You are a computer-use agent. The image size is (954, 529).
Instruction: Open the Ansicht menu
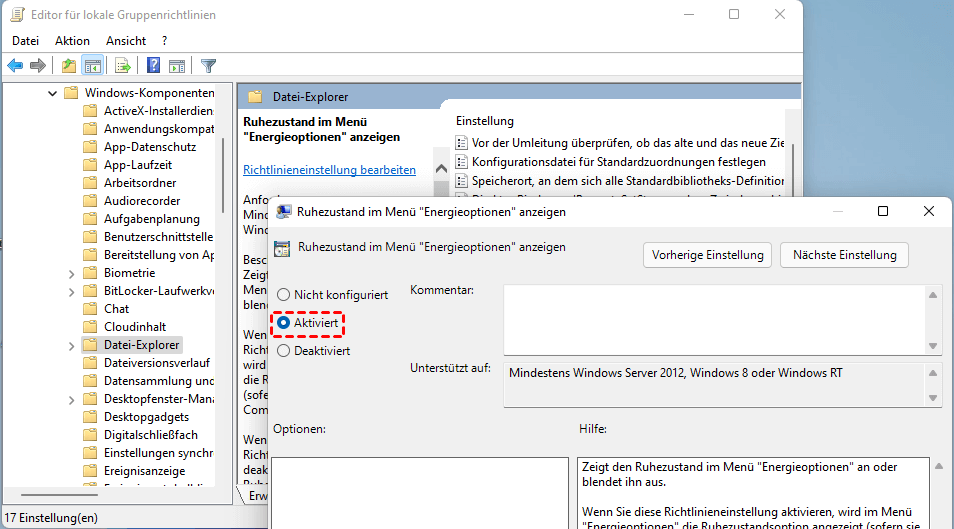(x=126, y=41)
